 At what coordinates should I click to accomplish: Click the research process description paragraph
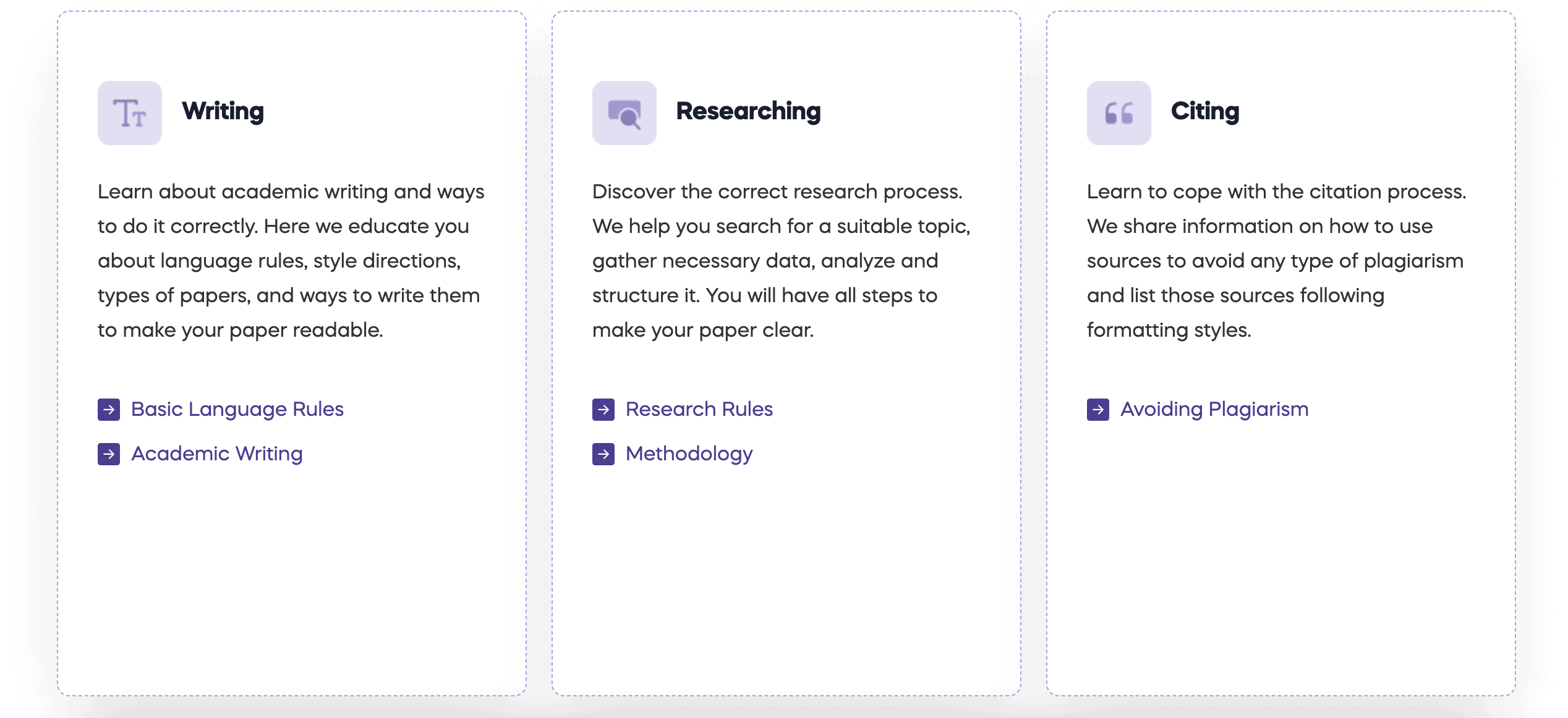pyautogui.click(x=780, y=261)
